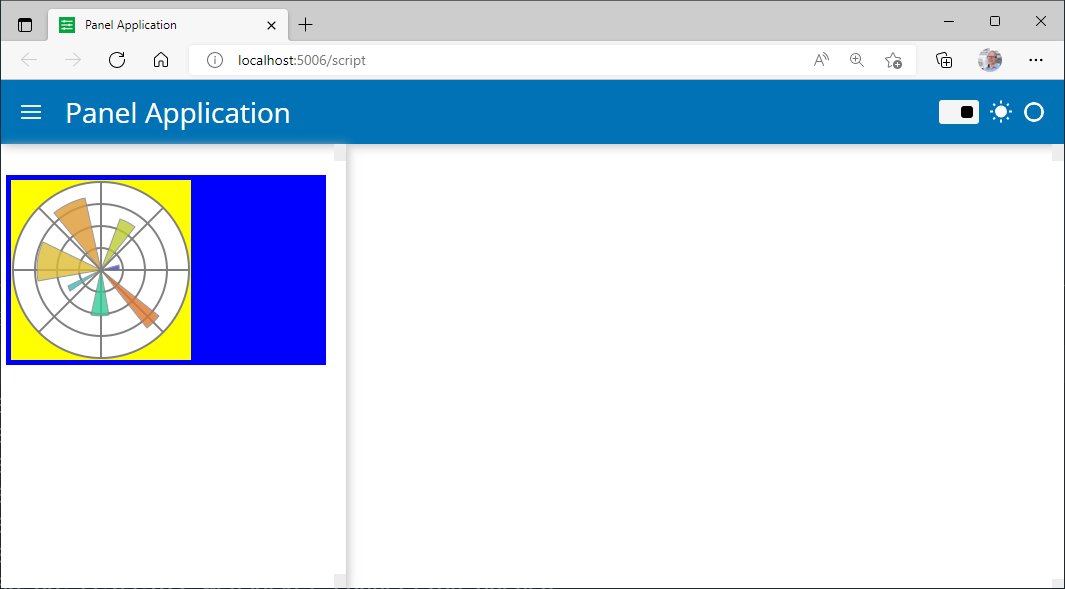
Task: Close the Panel Application tab
Action: 271,25
